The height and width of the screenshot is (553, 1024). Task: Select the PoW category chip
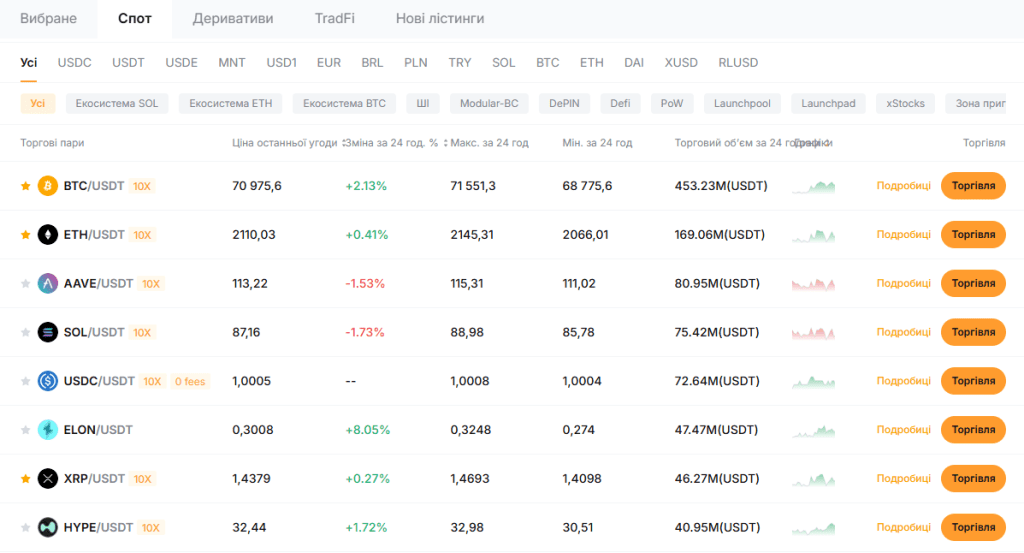point(672,103)
